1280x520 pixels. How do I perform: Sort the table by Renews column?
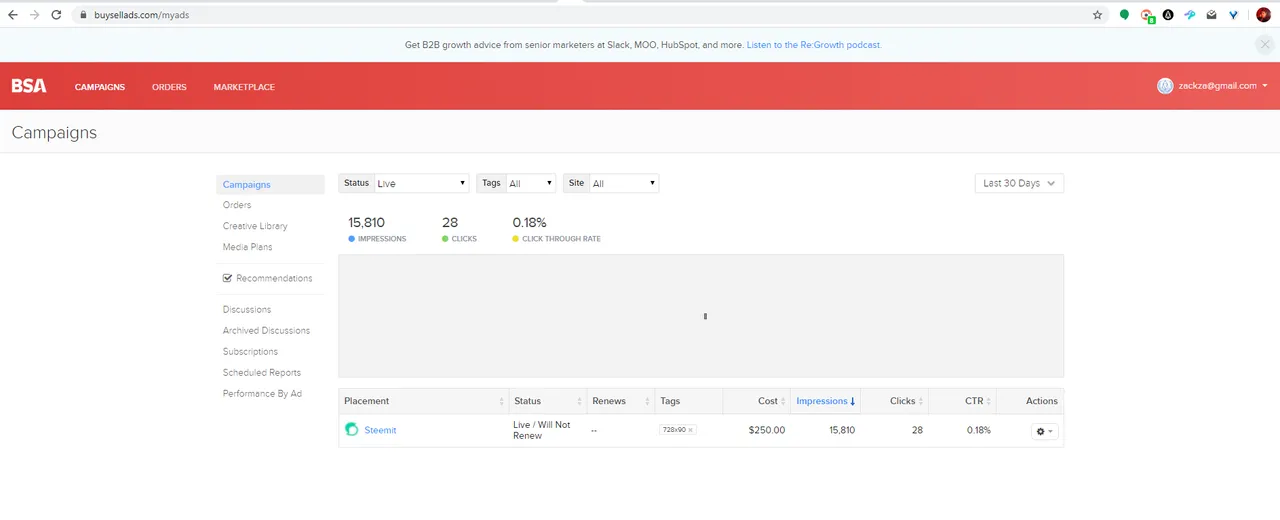[x=621, y=401]
